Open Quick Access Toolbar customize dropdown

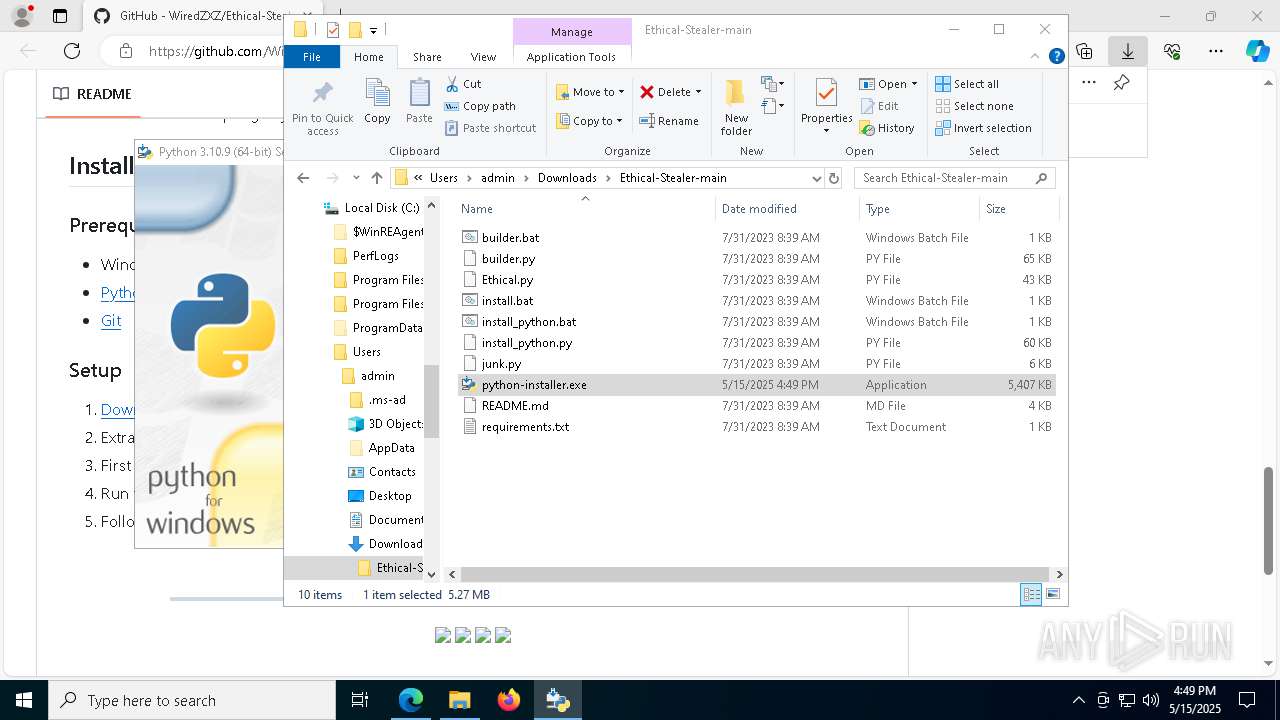click(373, 31)
